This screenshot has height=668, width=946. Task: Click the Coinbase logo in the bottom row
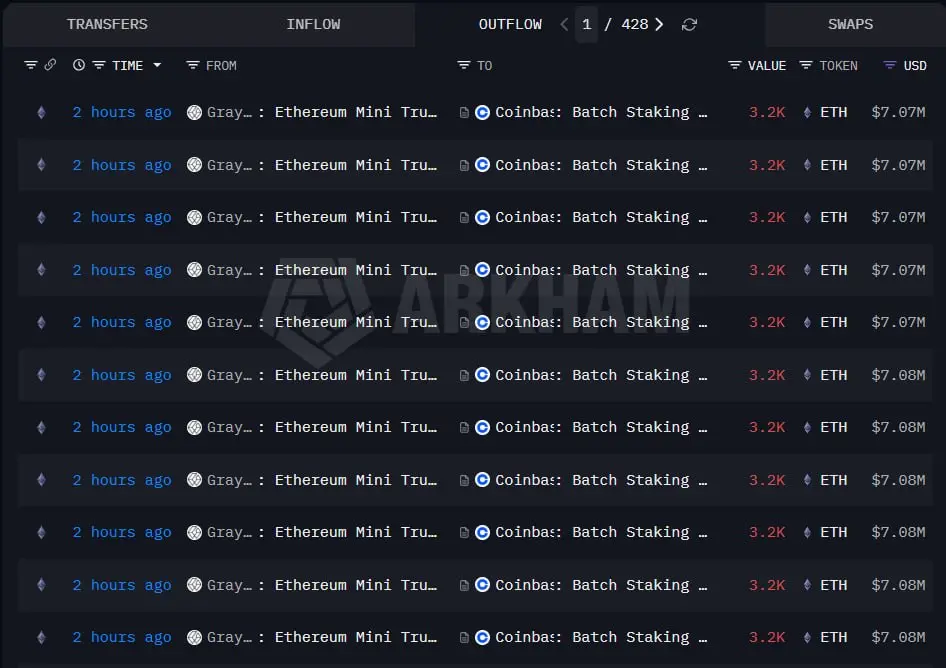(482, 637)
